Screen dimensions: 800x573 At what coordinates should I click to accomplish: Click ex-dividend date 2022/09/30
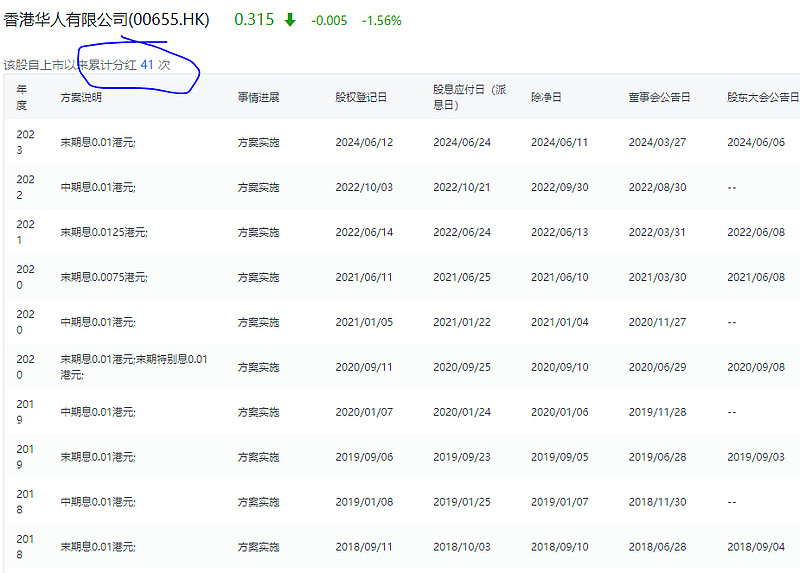click(x=560, y=187)
